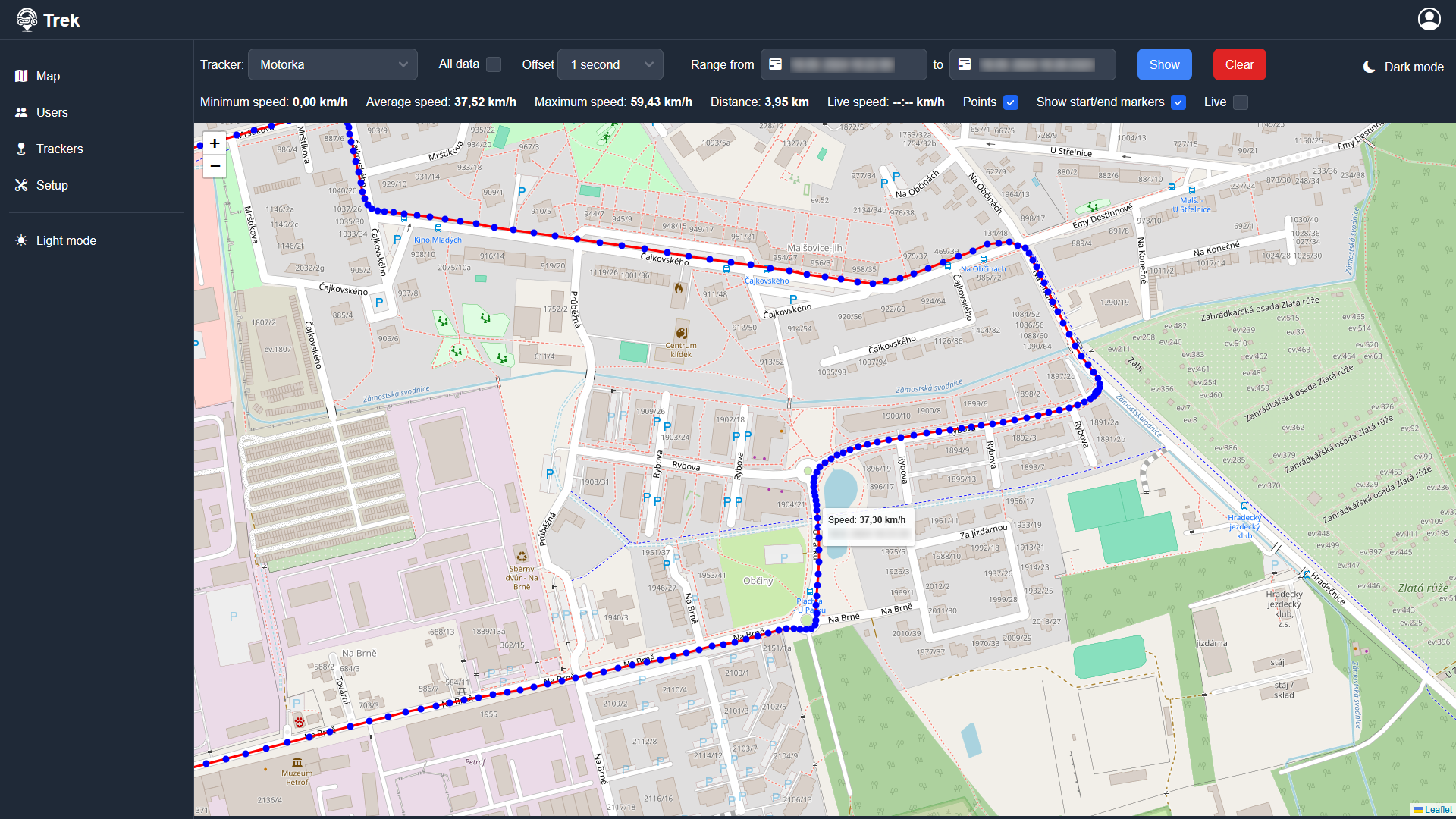Click the Range to date input
The image size is (1456, 819).
pos(1033,64)
